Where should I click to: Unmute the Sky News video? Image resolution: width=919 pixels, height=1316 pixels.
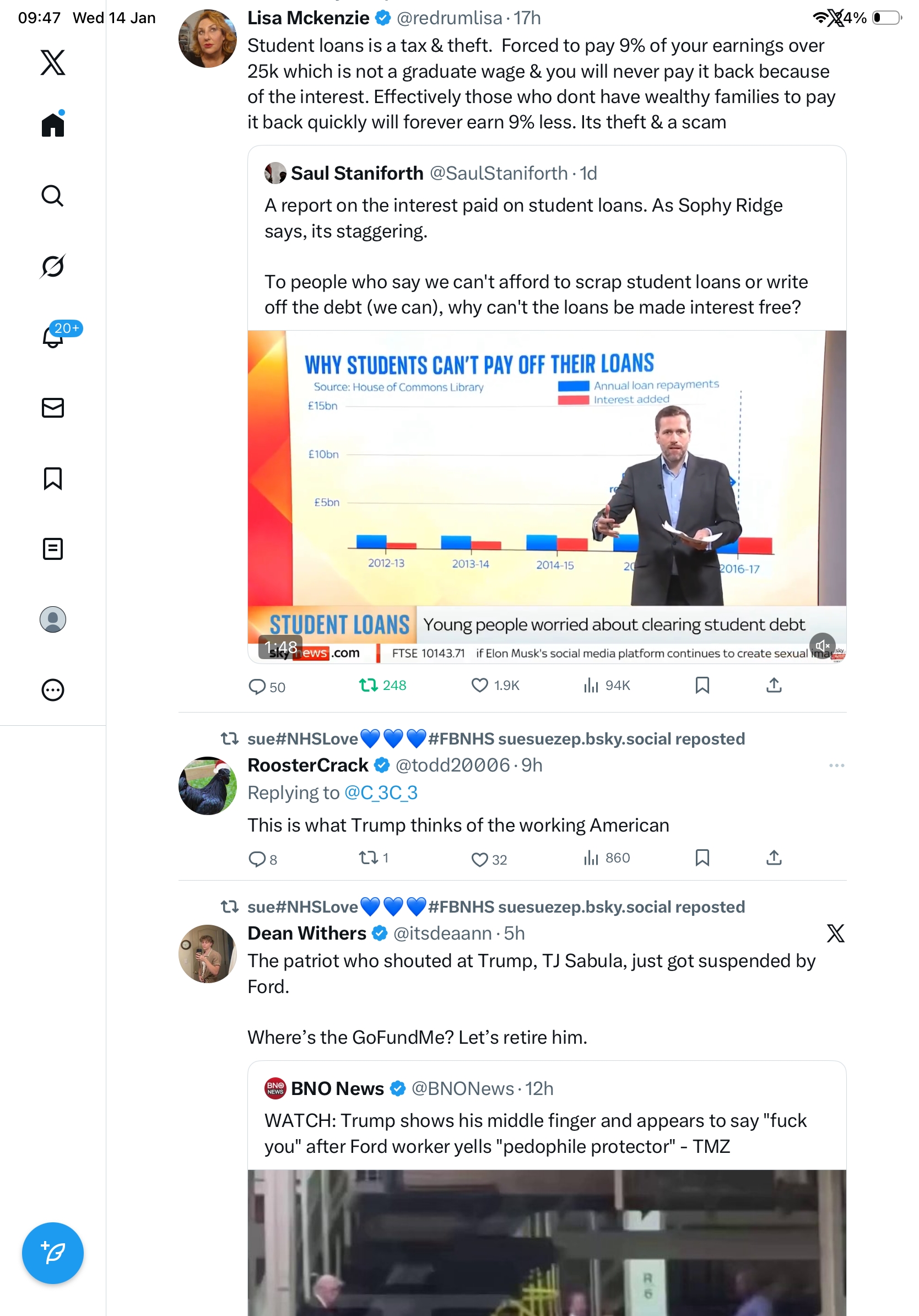(x=822, y=646)
